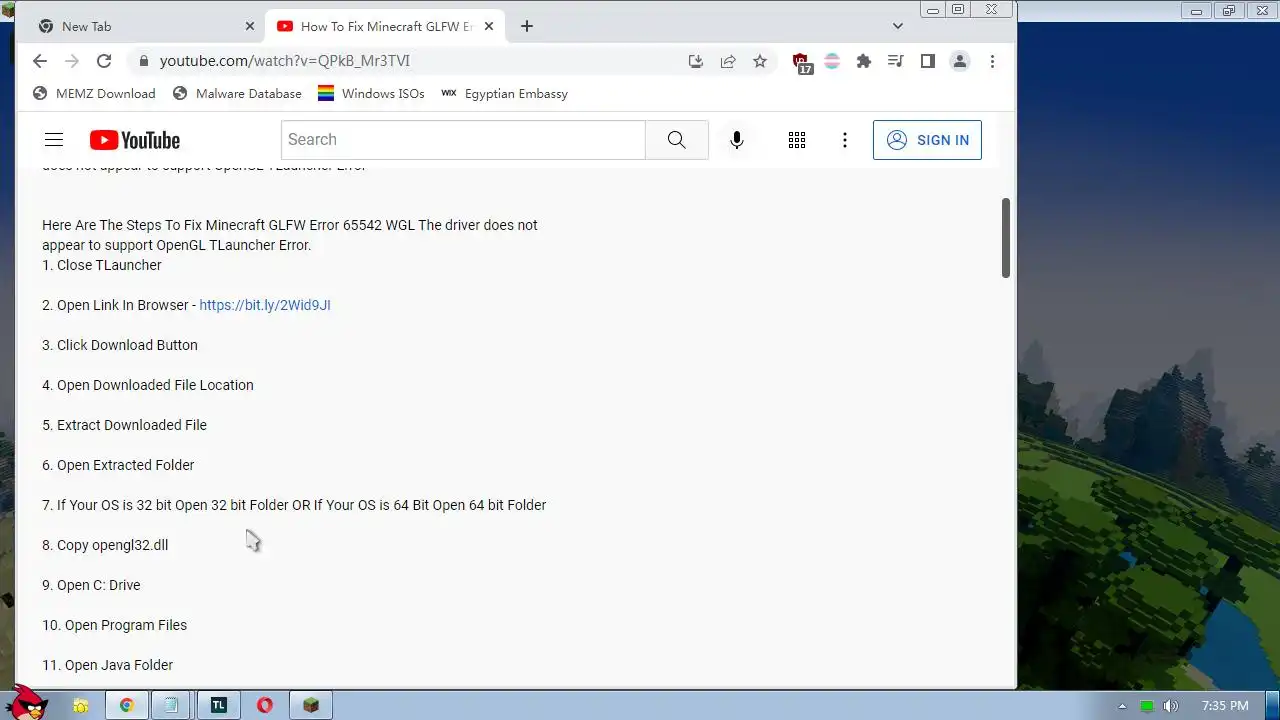Click '6. Open Extracted Folder' text
The height and width of the screenshot is (720, 1280).
pyautogui.click(x=118, y=465)
